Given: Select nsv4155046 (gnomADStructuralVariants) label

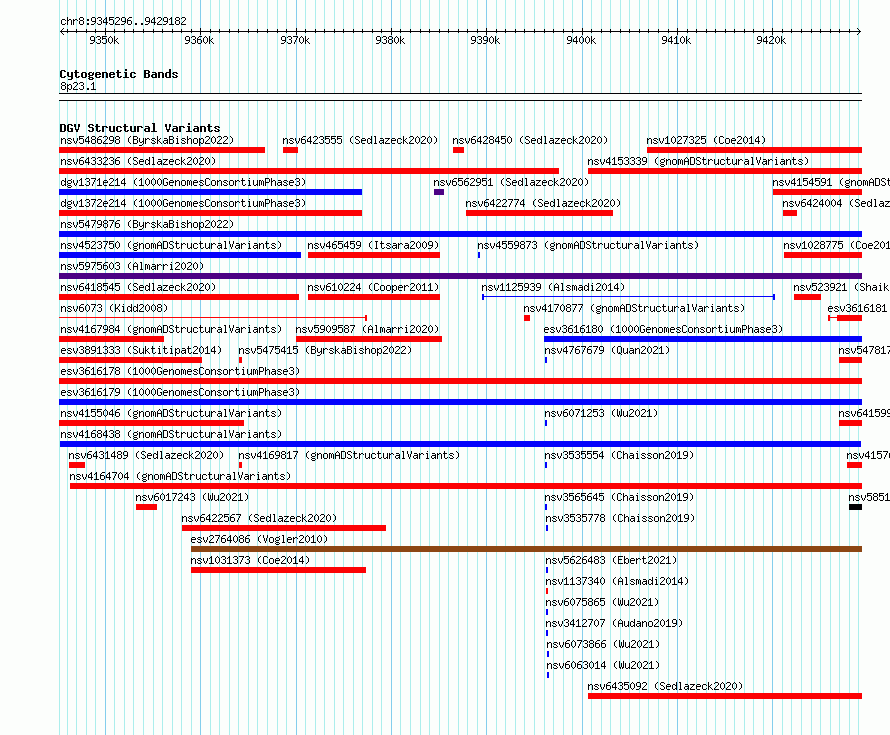Looking at the screenshot, I should click(171, 413).
